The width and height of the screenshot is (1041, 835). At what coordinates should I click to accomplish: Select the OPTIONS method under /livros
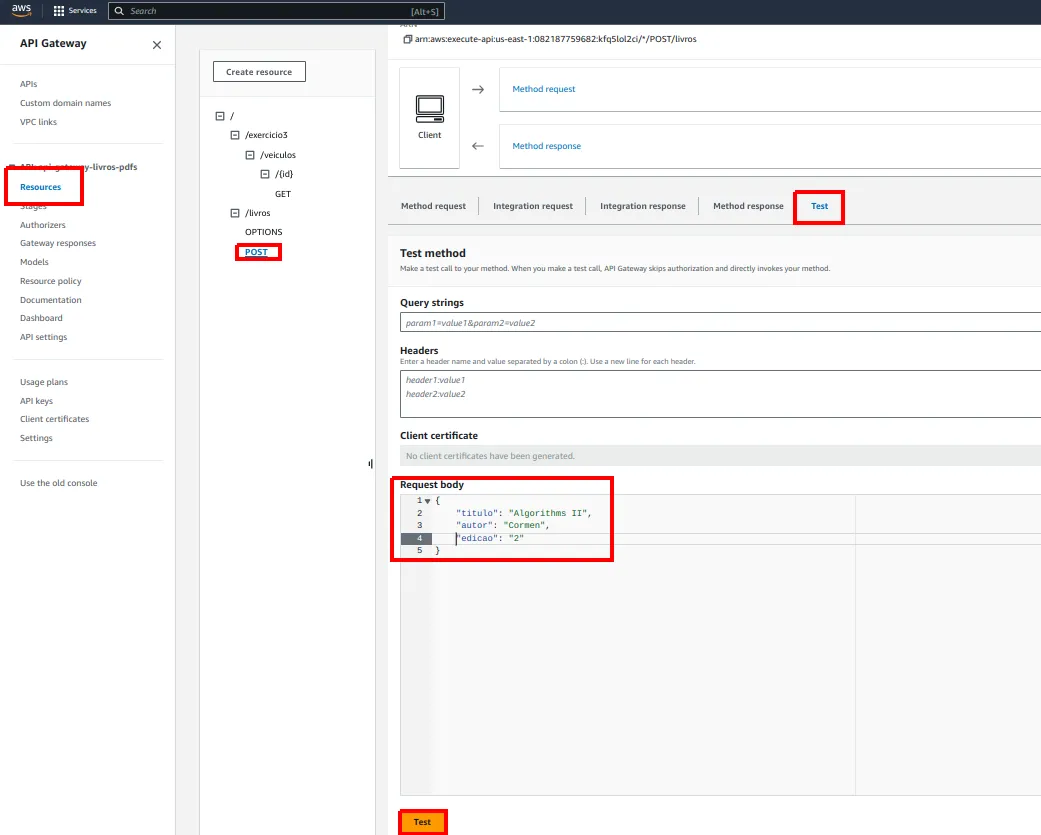click(x=264, y=232)
